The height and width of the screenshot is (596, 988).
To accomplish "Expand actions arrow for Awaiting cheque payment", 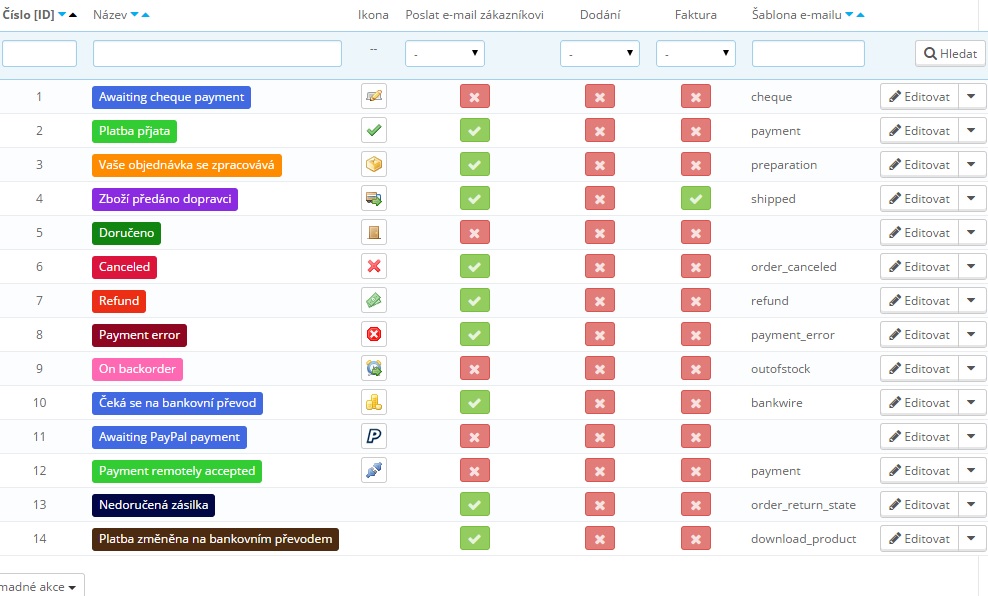I will click(x=972, y=96).
